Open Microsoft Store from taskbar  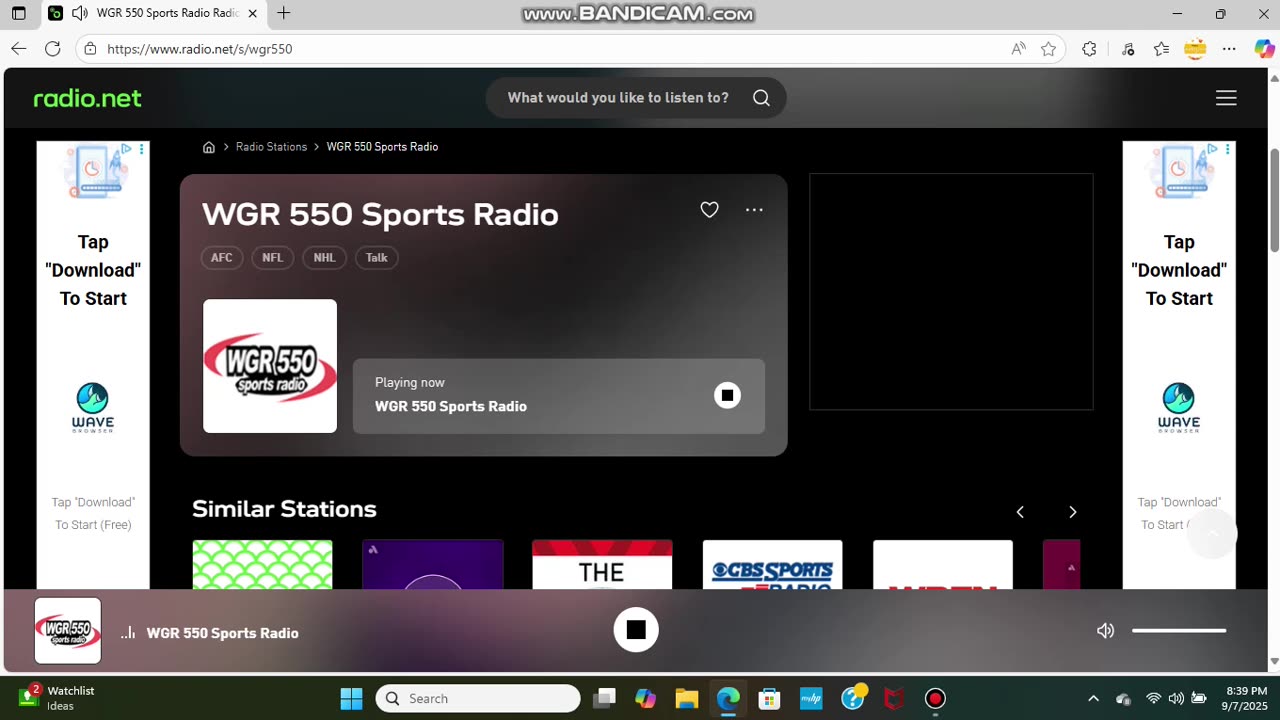click(769, 698)
